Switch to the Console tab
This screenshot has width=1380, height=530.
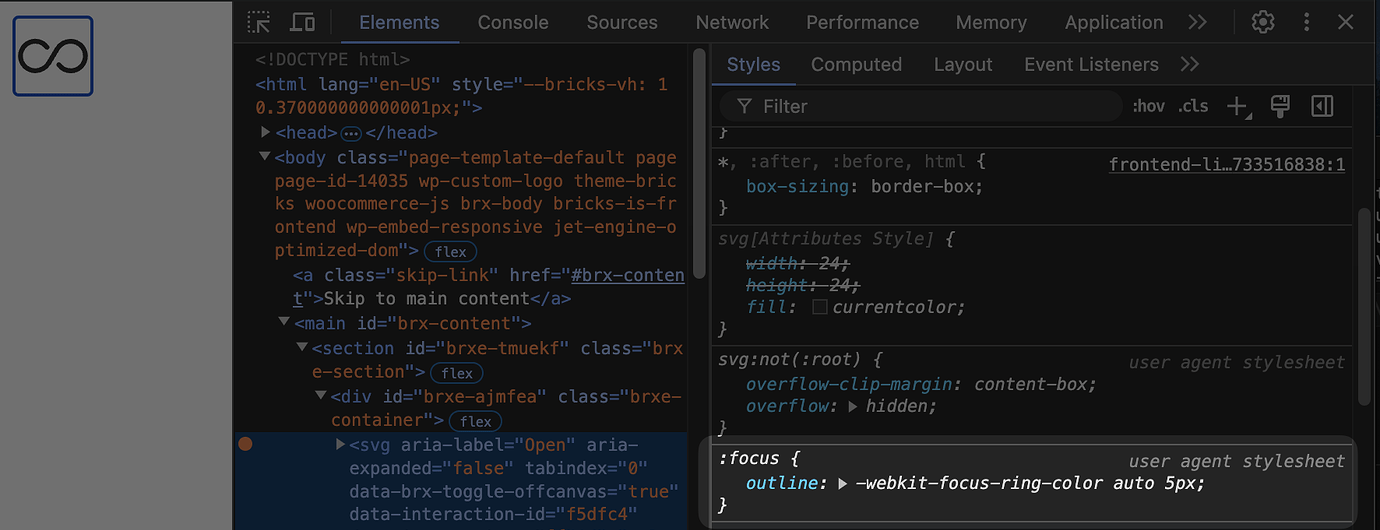point(513,22)
